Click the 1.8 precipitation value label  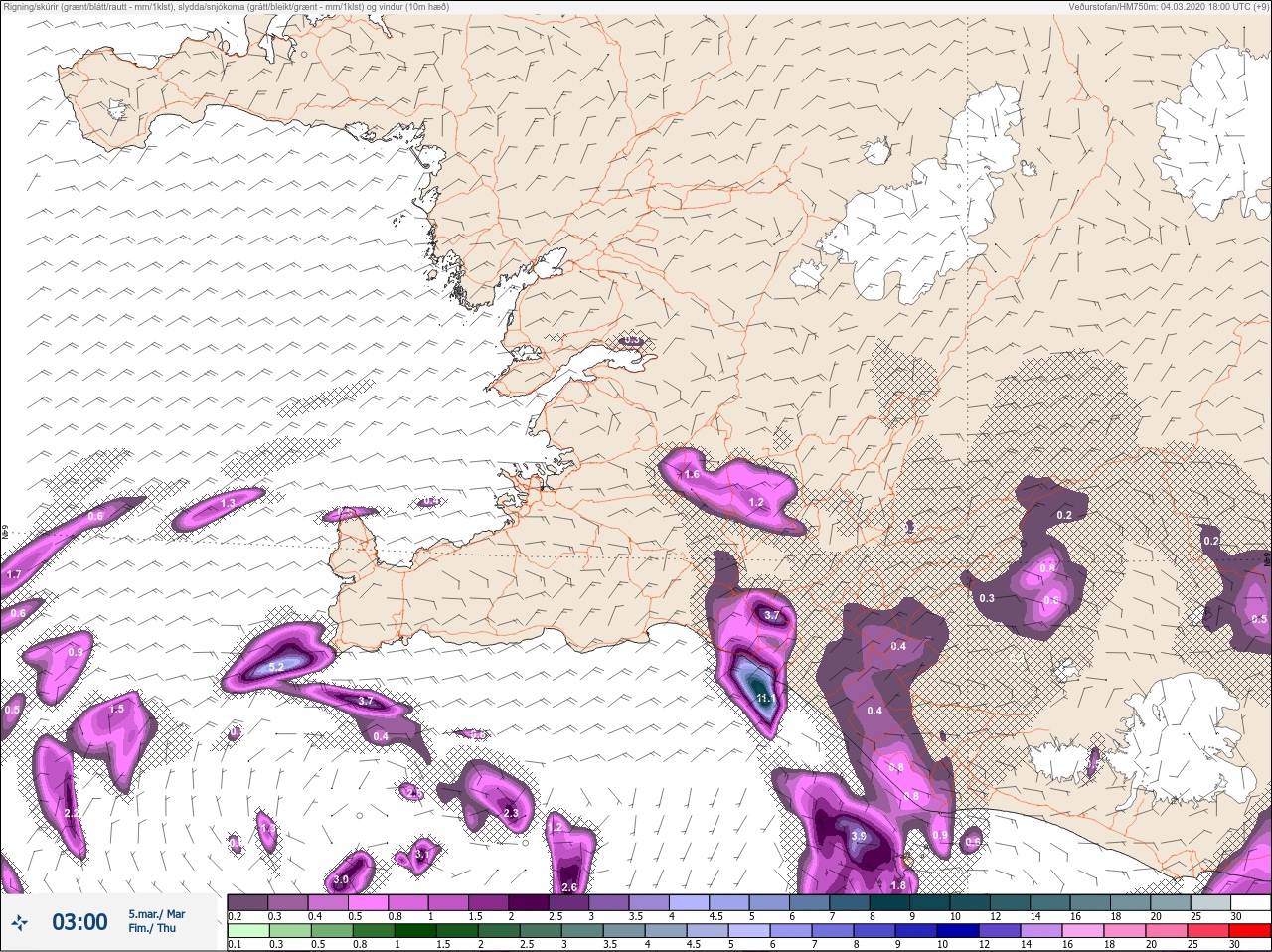click(x=898, y=885)
